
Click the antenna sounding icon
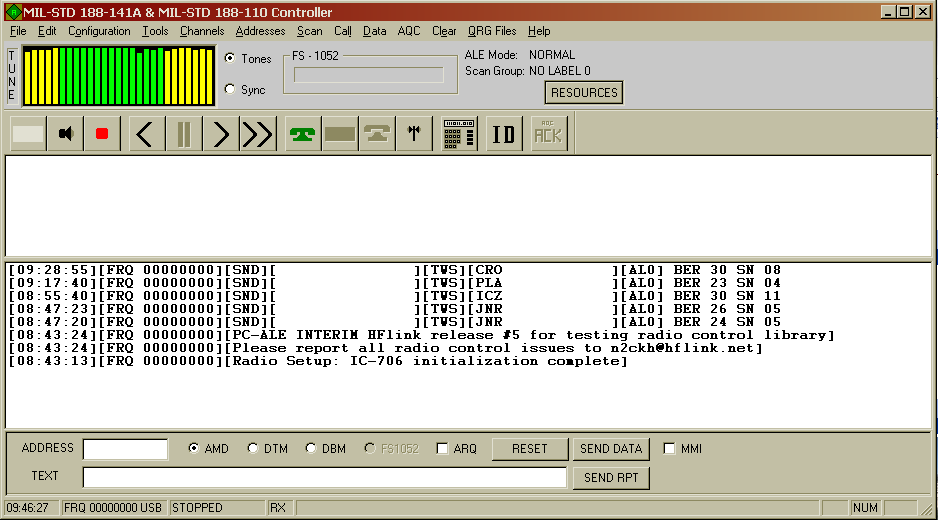414,134
